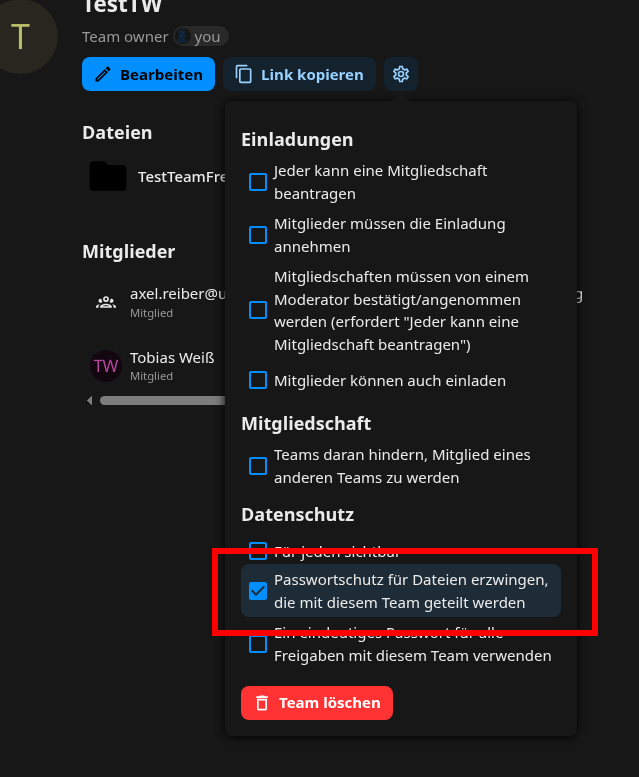The height and width of the screenshot is (777, 639).
Task: Click the Link kopieren button
Action: click(x=300, y=75)
